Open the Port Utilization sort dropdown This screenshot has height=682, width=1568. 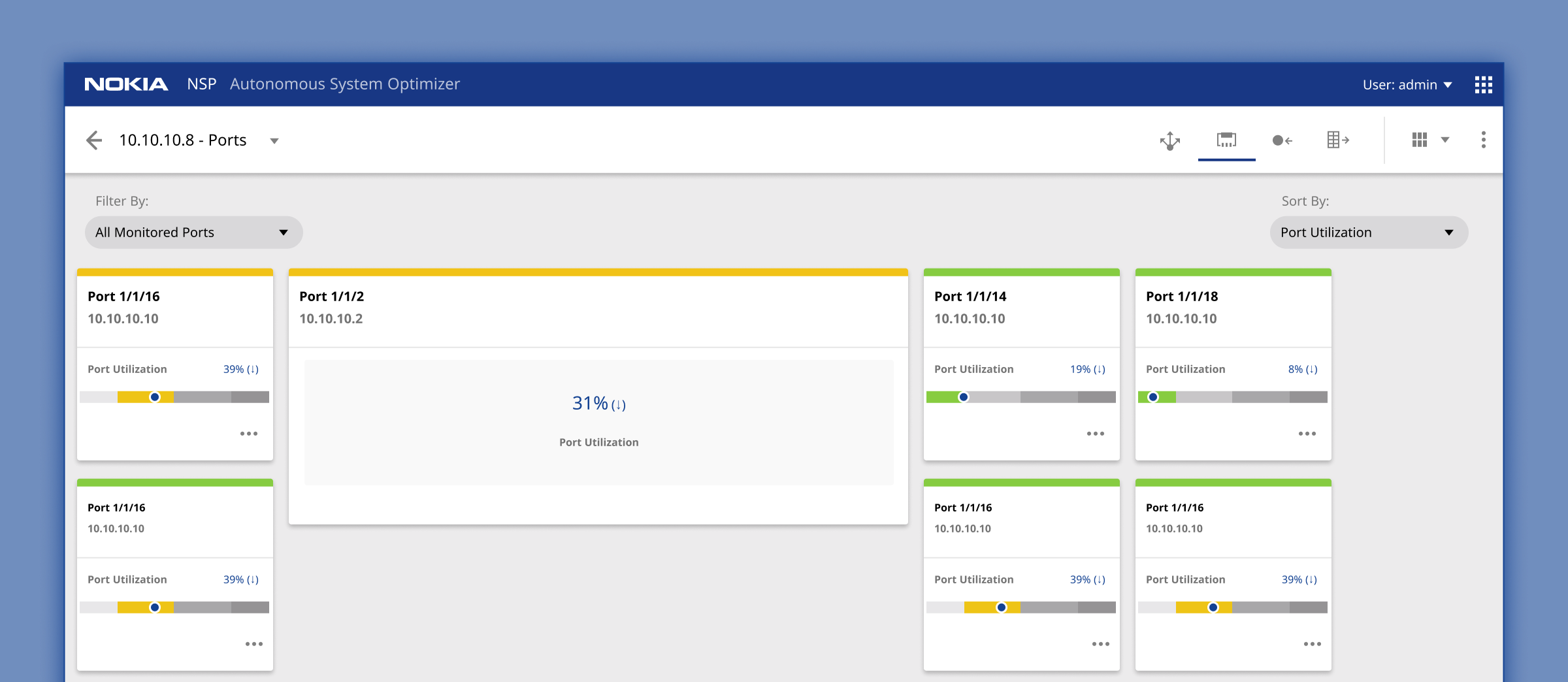1369,233
